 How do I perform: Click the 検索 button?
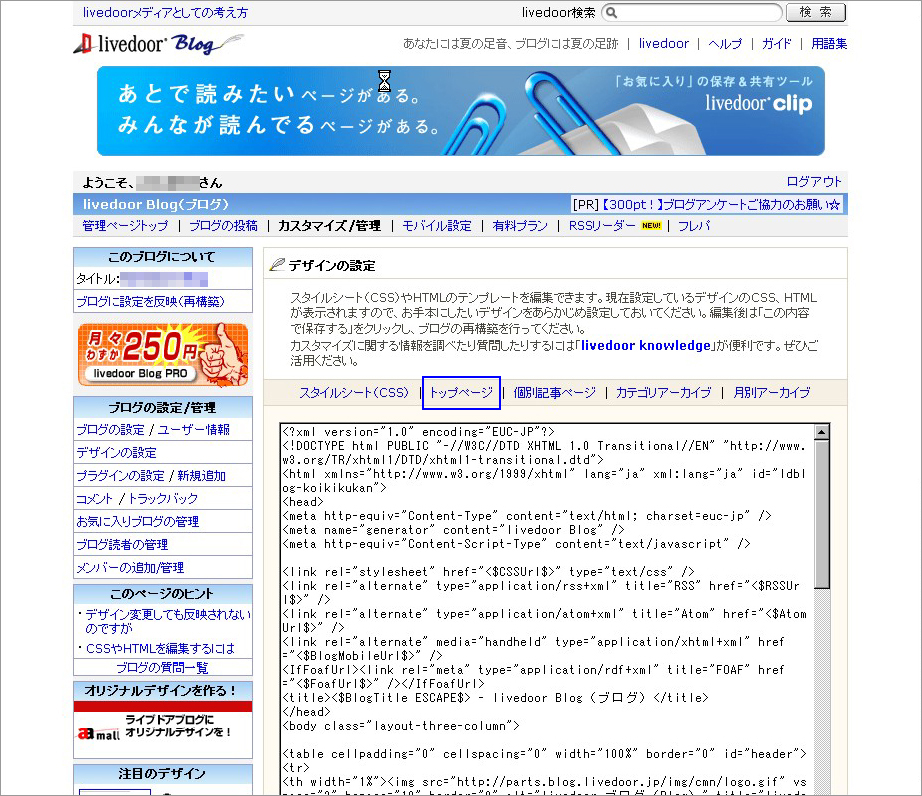(816, 12)
